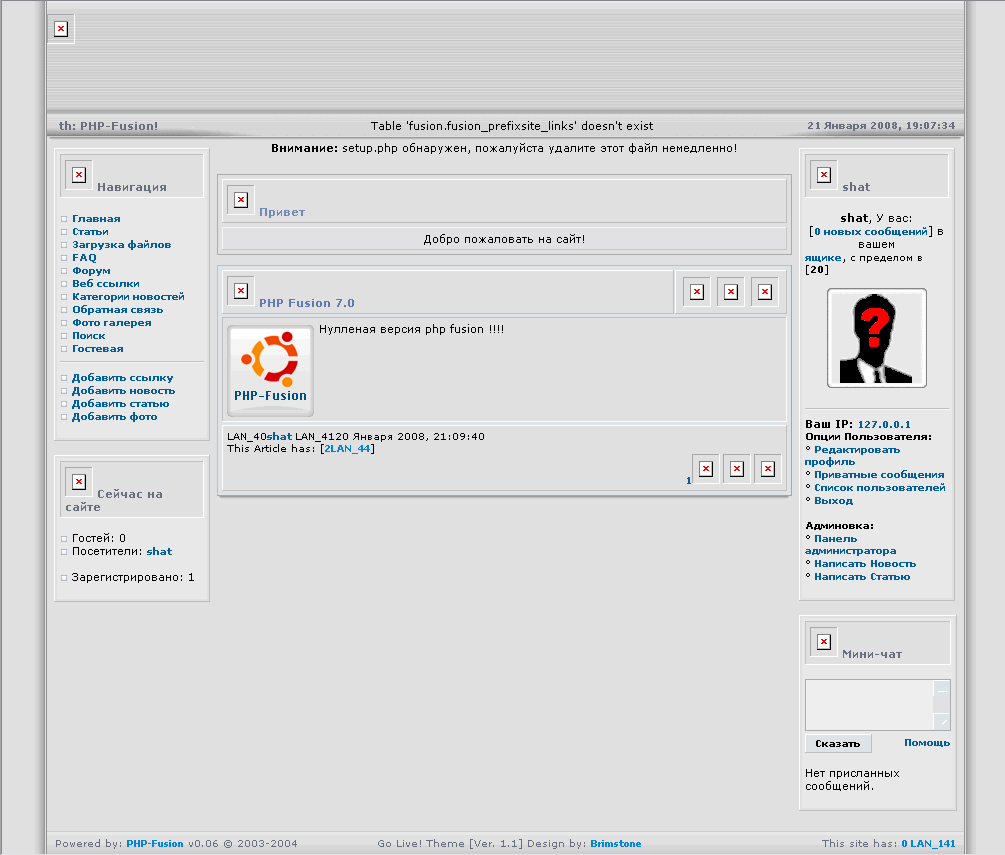Screen dimensions: 1005x855
Task: Open the Гостевая guestbook
Action: [97, 349]
